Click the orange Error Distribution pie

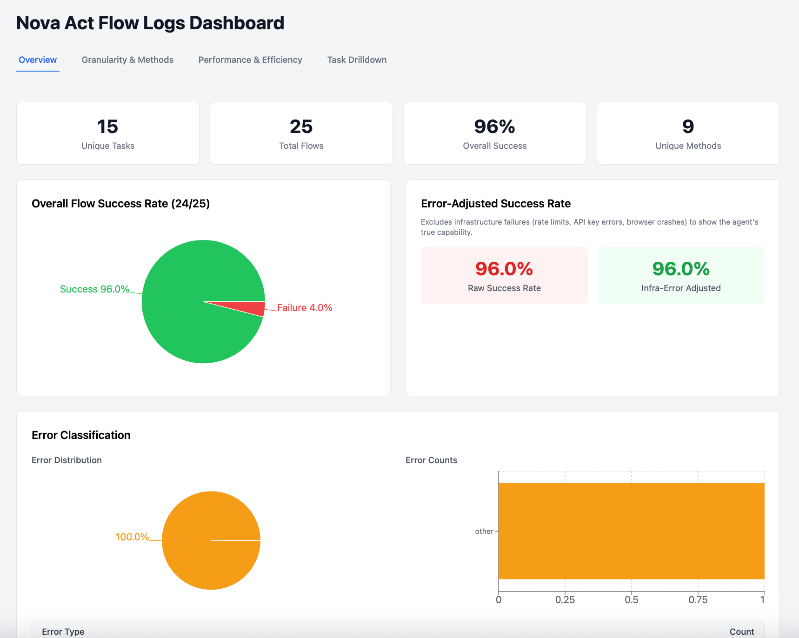tap(211, 540)
